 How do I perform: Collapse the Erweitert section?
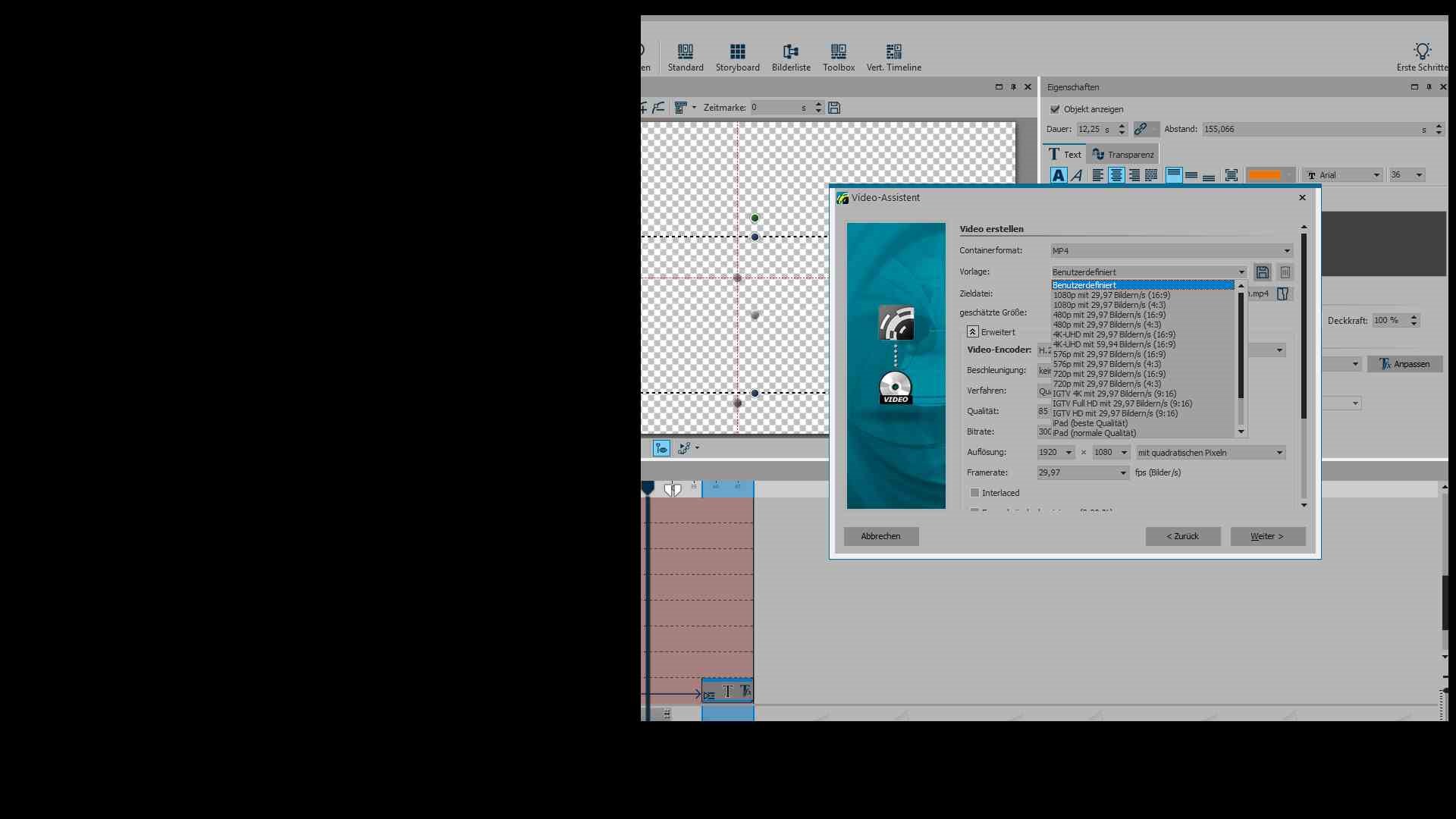tap(972, 332)
